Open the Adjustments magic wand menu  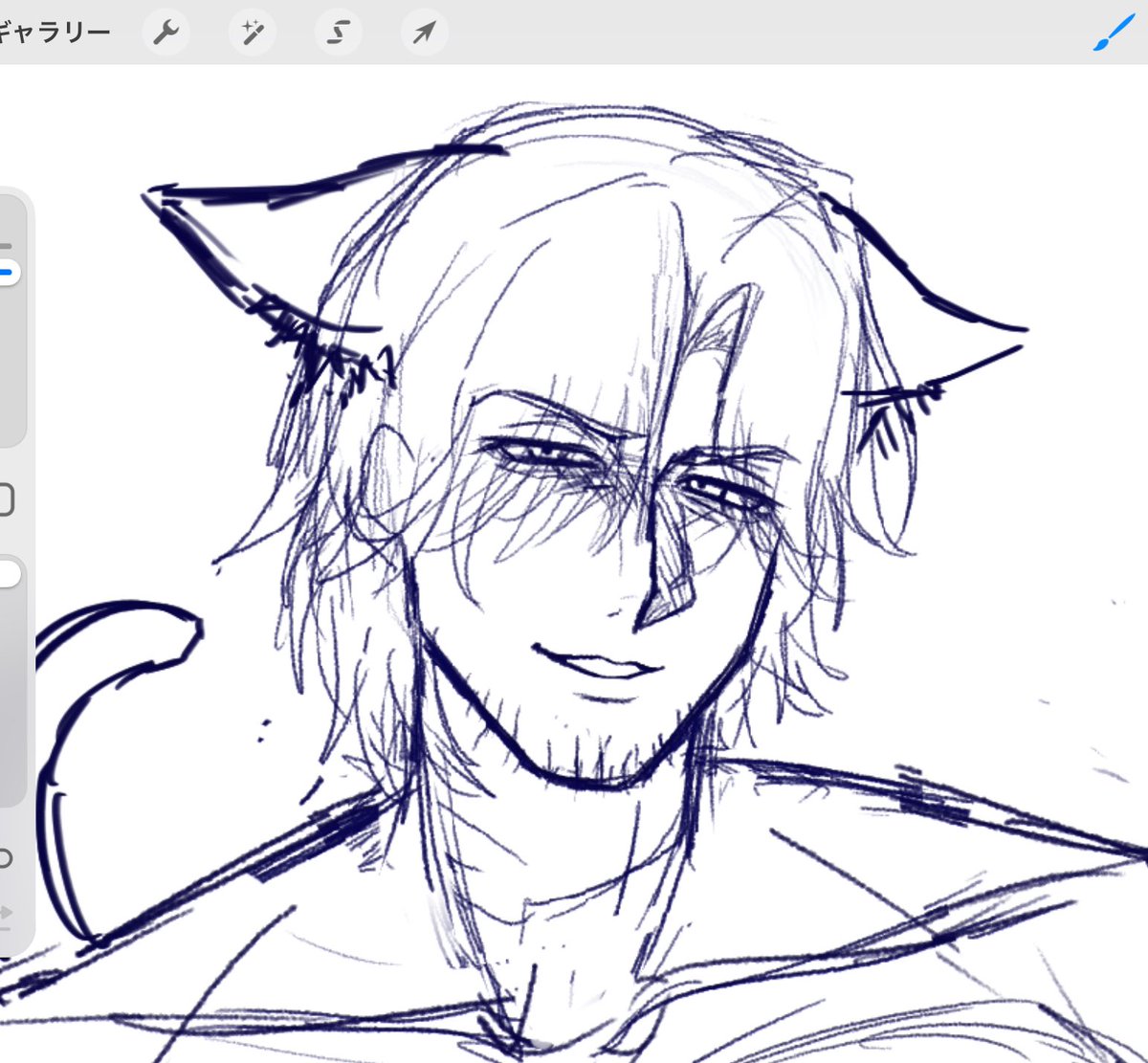(253, 33)
